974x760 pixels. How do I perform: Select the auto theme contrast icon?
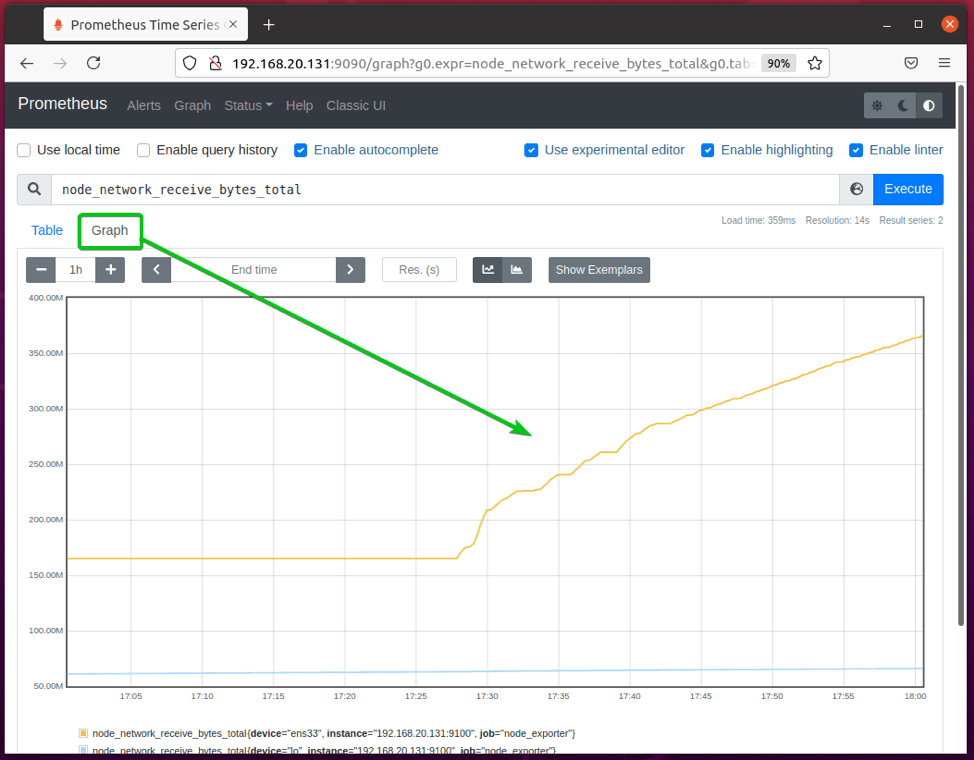pyautogui.click(x=929, y=106)
